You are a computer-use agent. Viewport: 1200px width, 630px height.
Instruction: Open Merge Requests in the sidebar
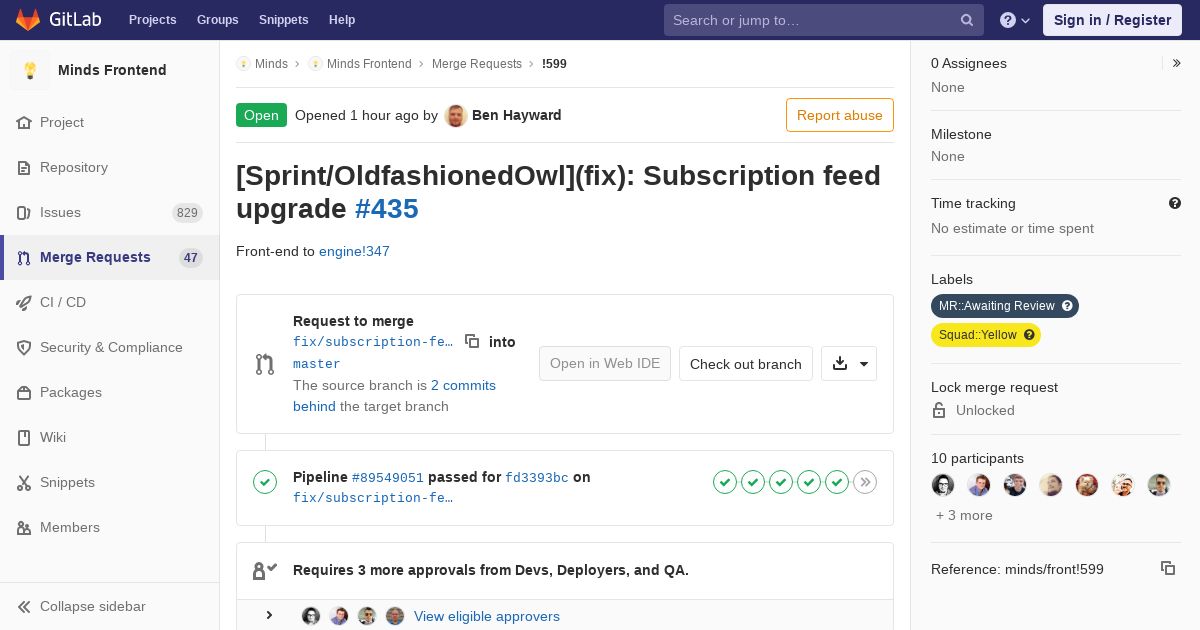click(x=110, y=257)
